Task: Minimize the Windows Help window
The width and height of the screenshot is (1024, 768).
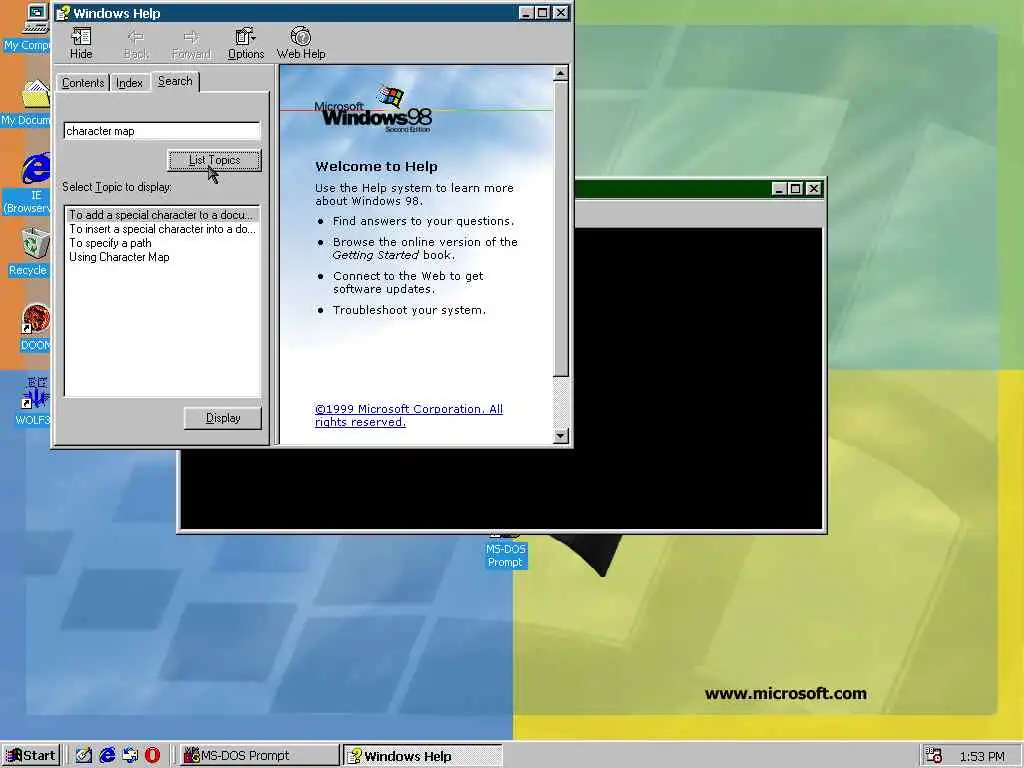Action: 526,12
